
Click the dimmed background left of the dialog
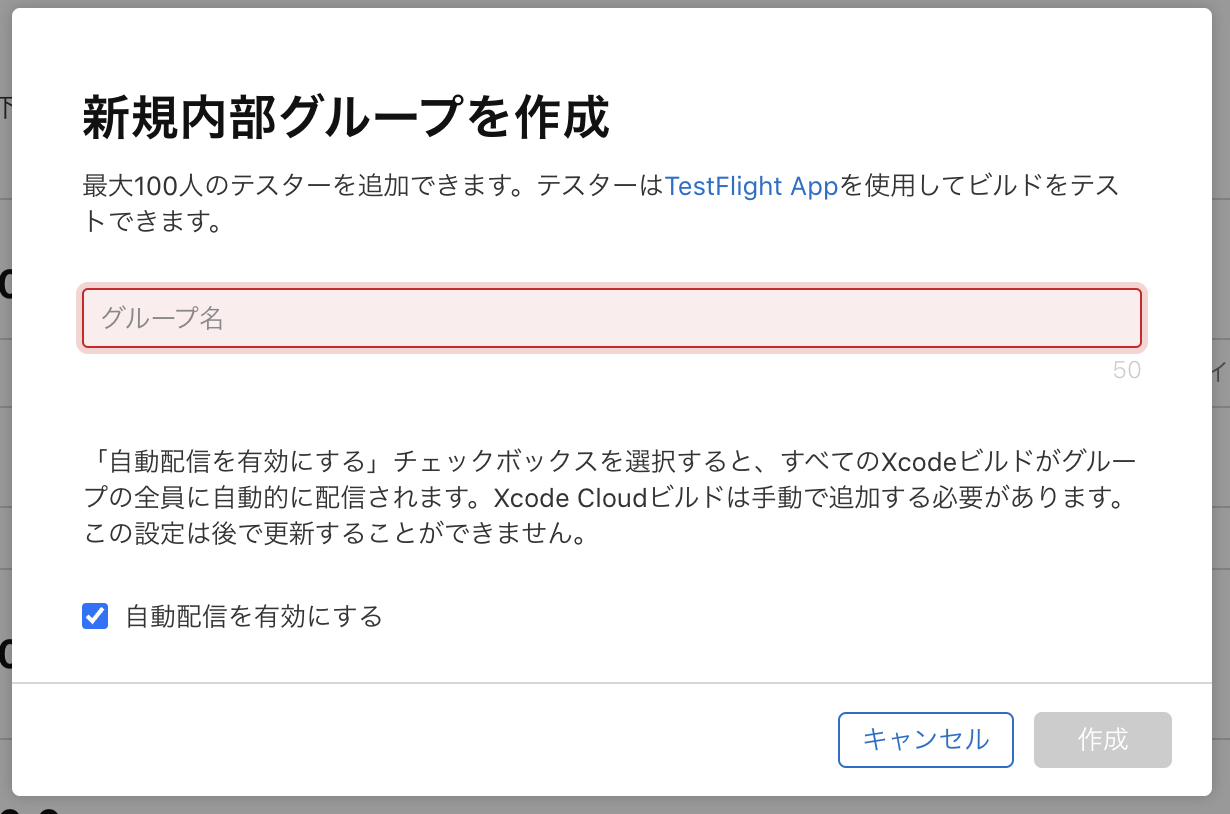(5, 400)
